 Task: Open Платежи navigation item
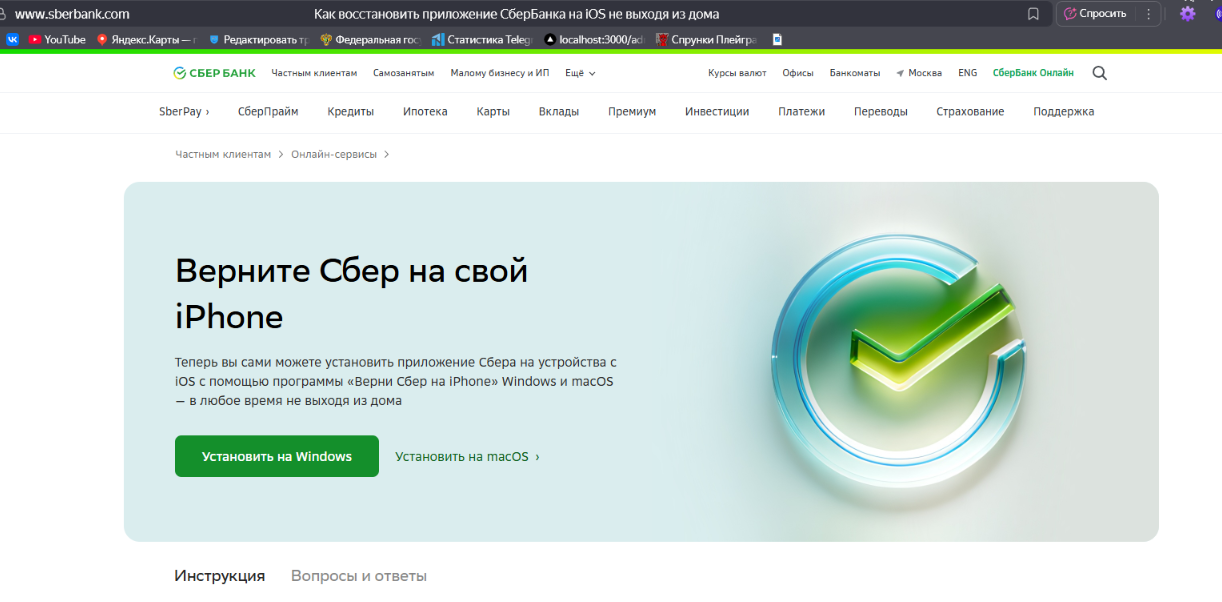coord(801,112)
